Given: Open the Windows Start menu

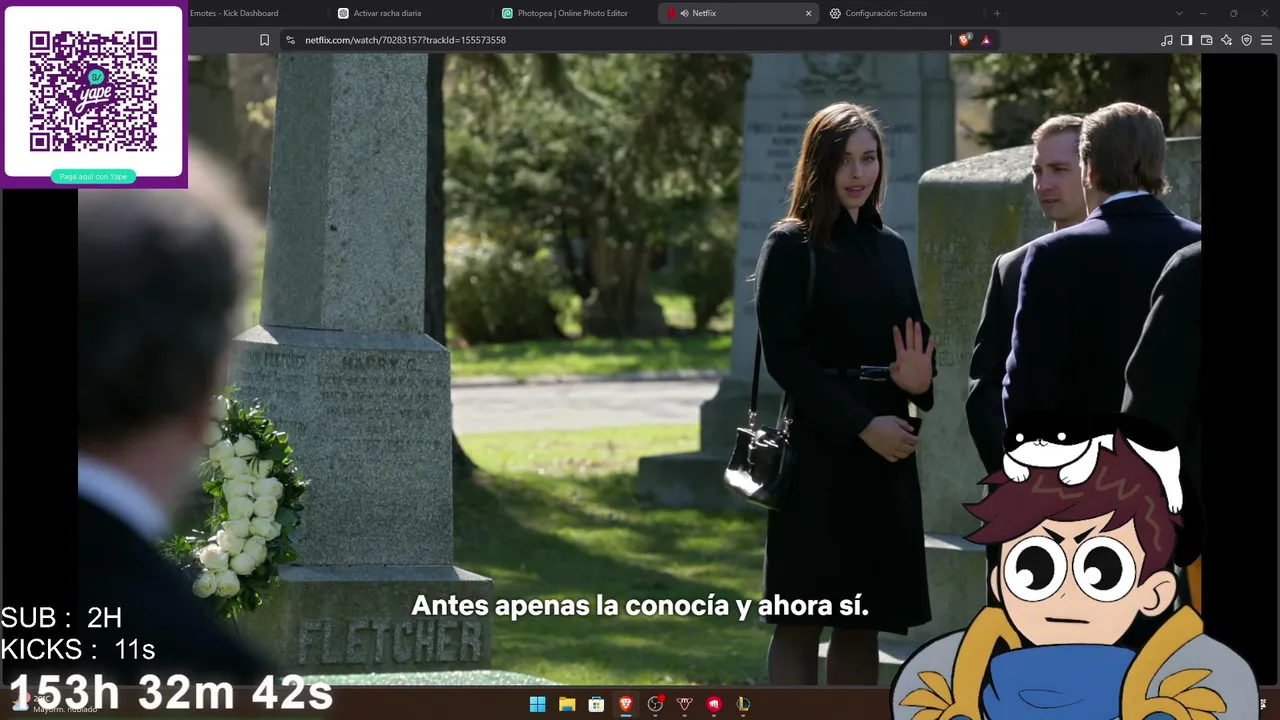Looking at the screenshot, I should tap(537, 704).
